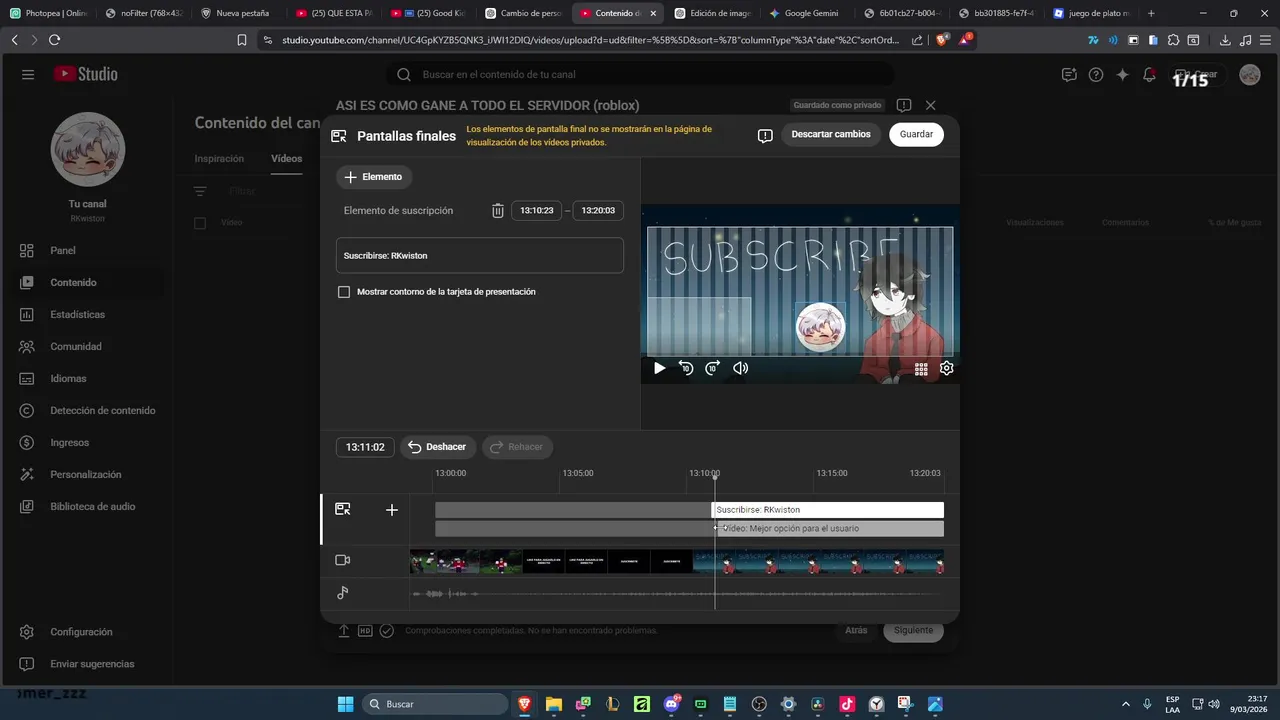
Task: Edit the current timecode field 13:11:02
Action: tap(365, 447)
